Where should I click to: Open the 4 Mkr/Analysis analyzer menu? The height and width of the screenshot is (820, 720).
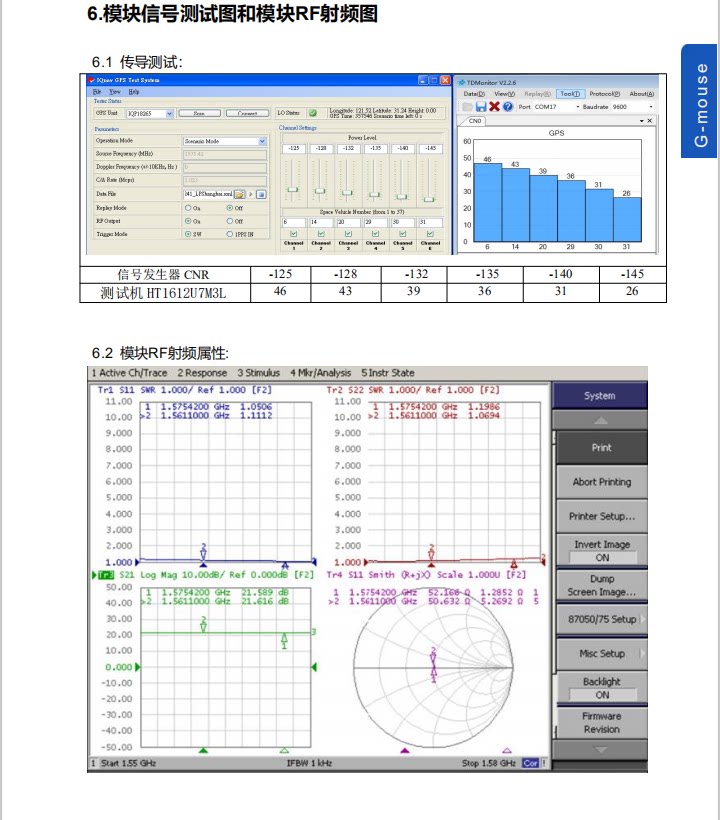[x=321, y=373]
